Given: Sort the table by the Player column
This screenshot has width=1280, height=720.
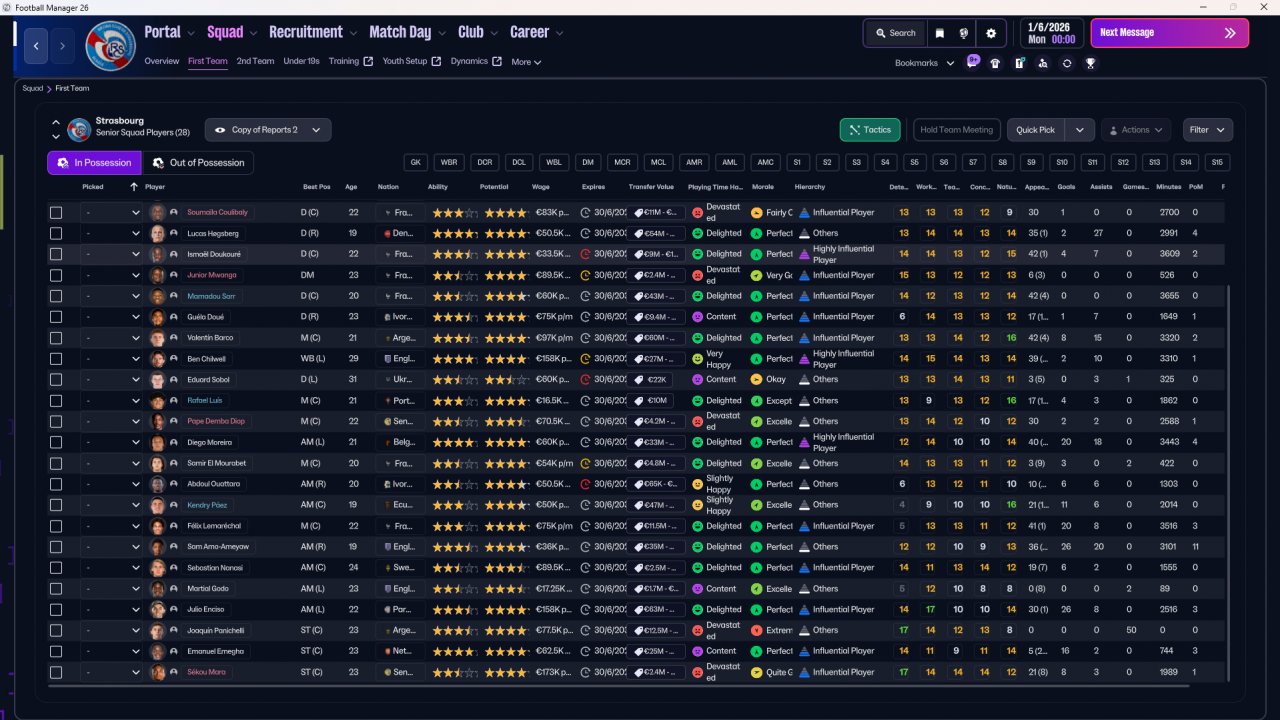Looking at the screenshot, I should 155,187.
